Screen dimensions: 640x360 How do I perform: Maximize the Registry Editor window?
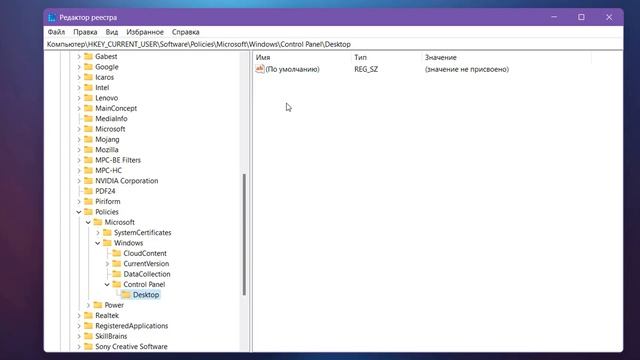[x=581, y=17]
